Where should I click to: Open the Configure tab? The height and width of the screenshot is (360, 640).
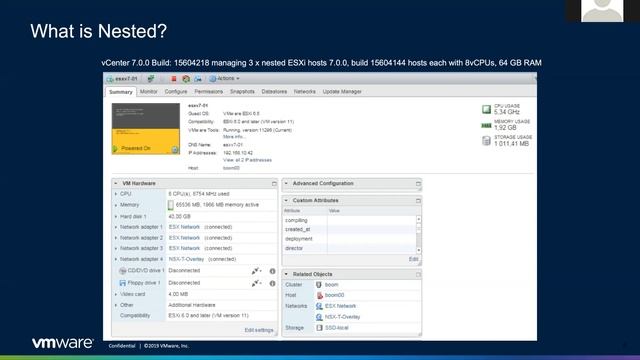pyautogui.click(x=176, y=92)
